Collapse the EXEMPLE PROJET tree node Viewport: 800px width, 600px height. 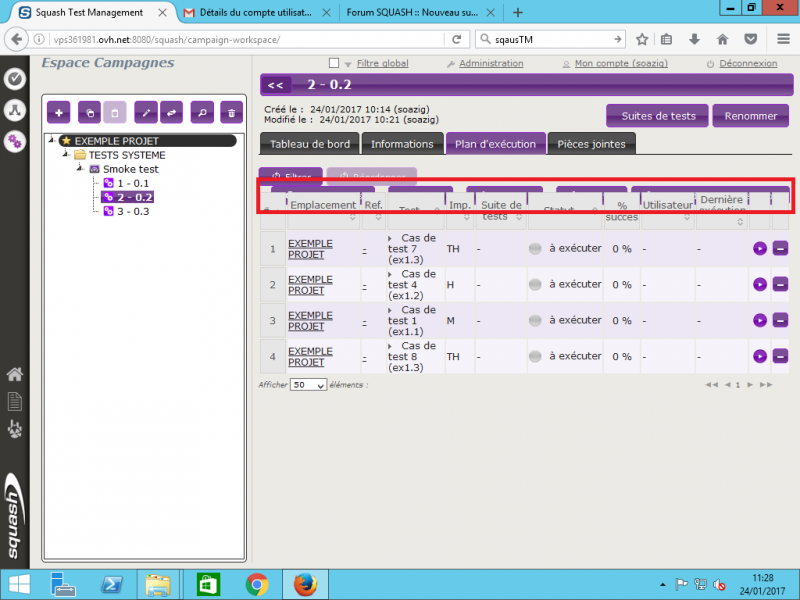coord(52,140)
